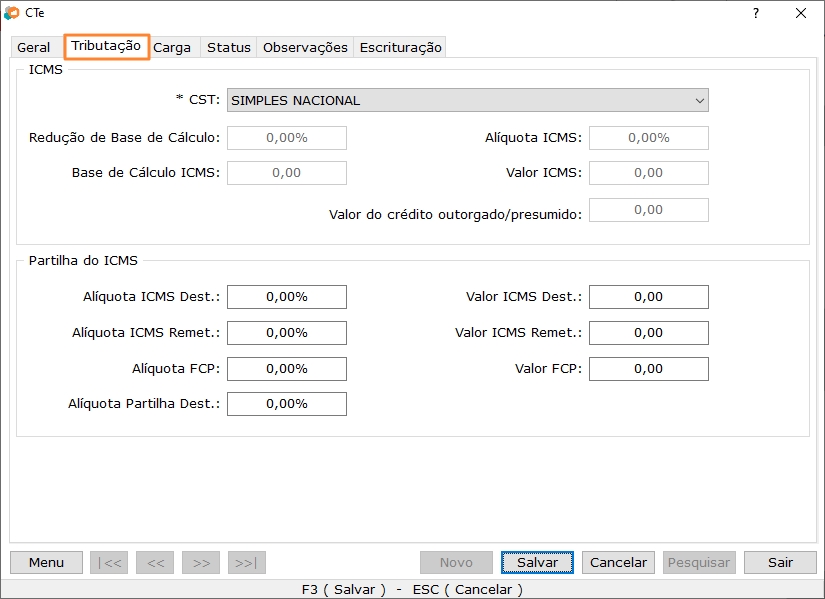
Task: Click the Alíquota FCP input
Action: [287, 369]
